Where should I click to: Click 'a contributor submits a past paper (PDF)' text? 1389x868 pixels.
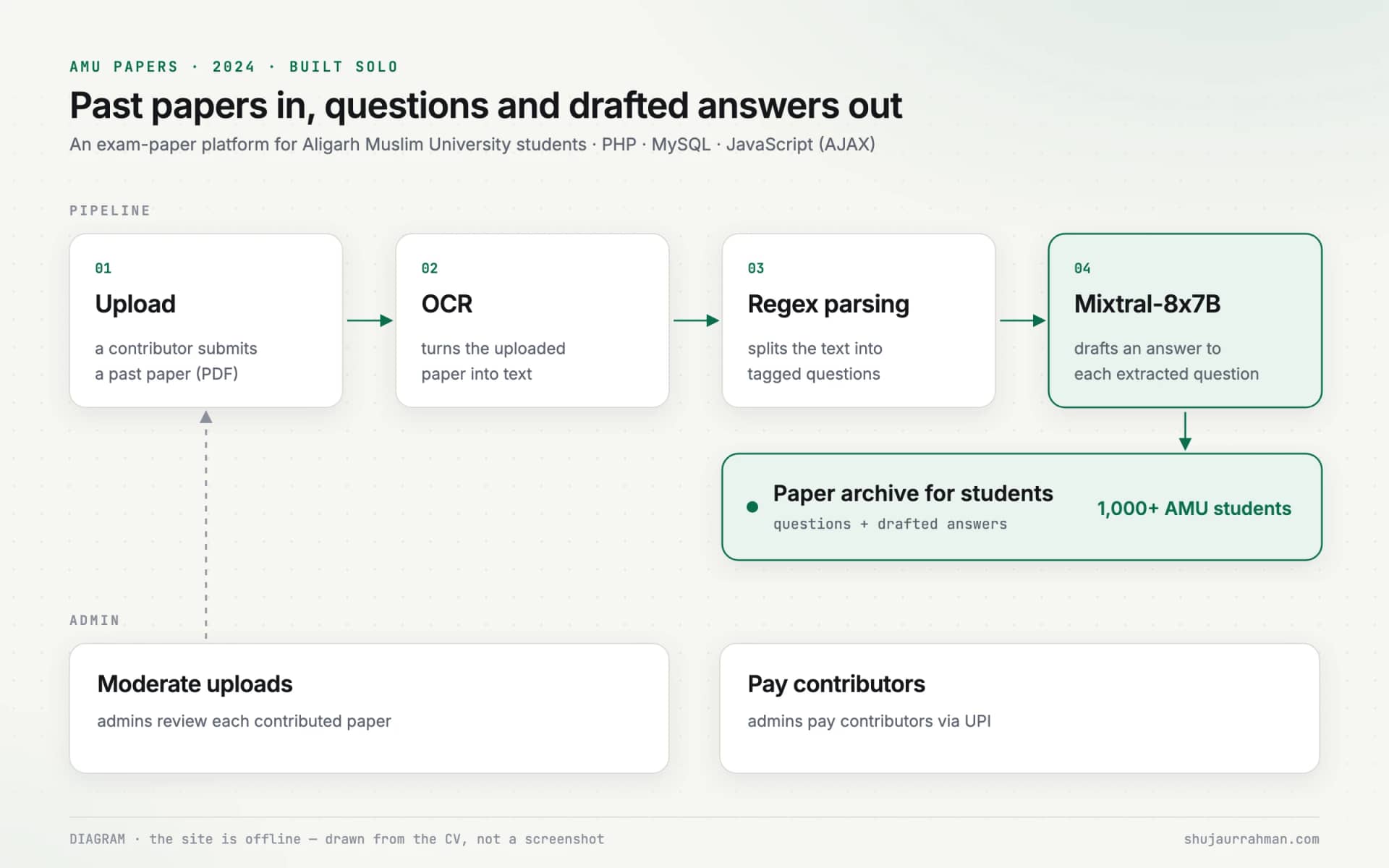tap(176, 361)
